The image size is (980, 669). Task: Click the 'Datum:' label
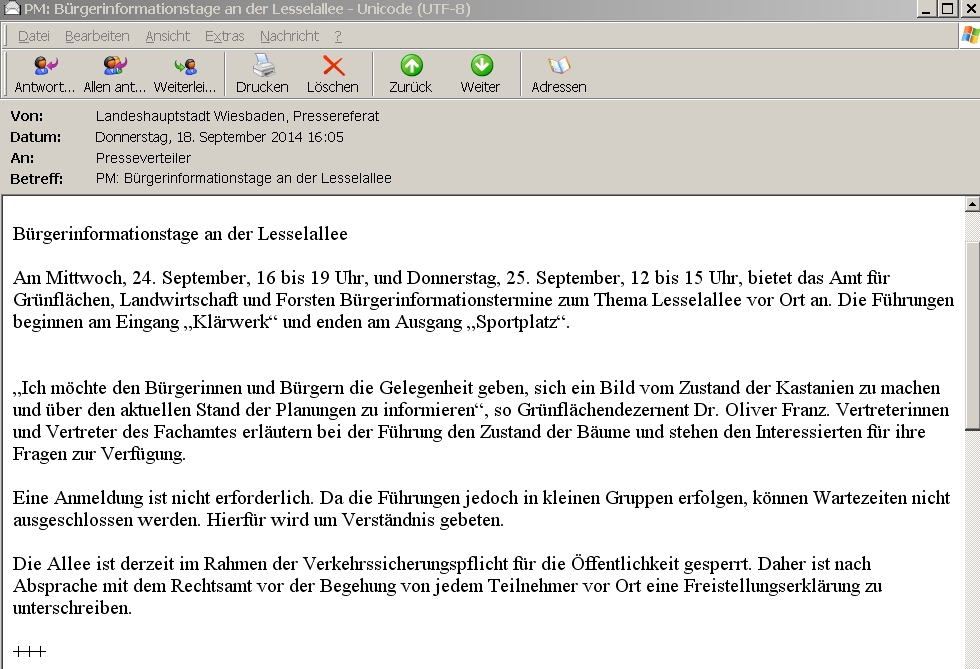36,137
